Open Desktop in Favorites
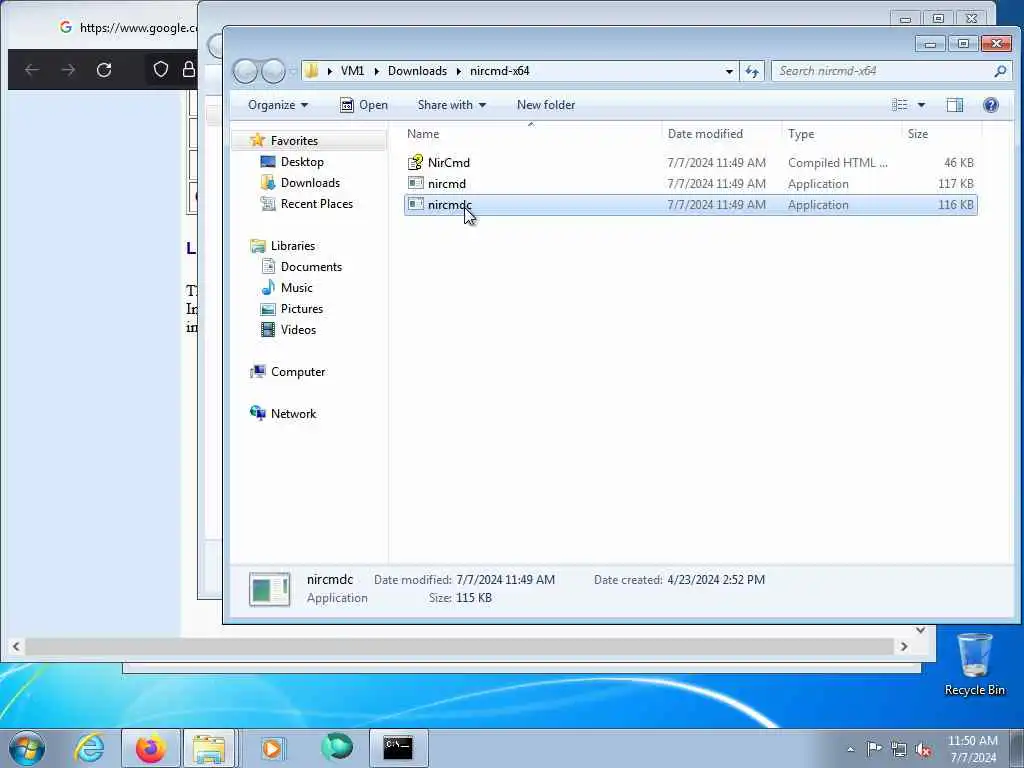The width and height of the screenshot is (1024, 768). [x=302, y=162]
